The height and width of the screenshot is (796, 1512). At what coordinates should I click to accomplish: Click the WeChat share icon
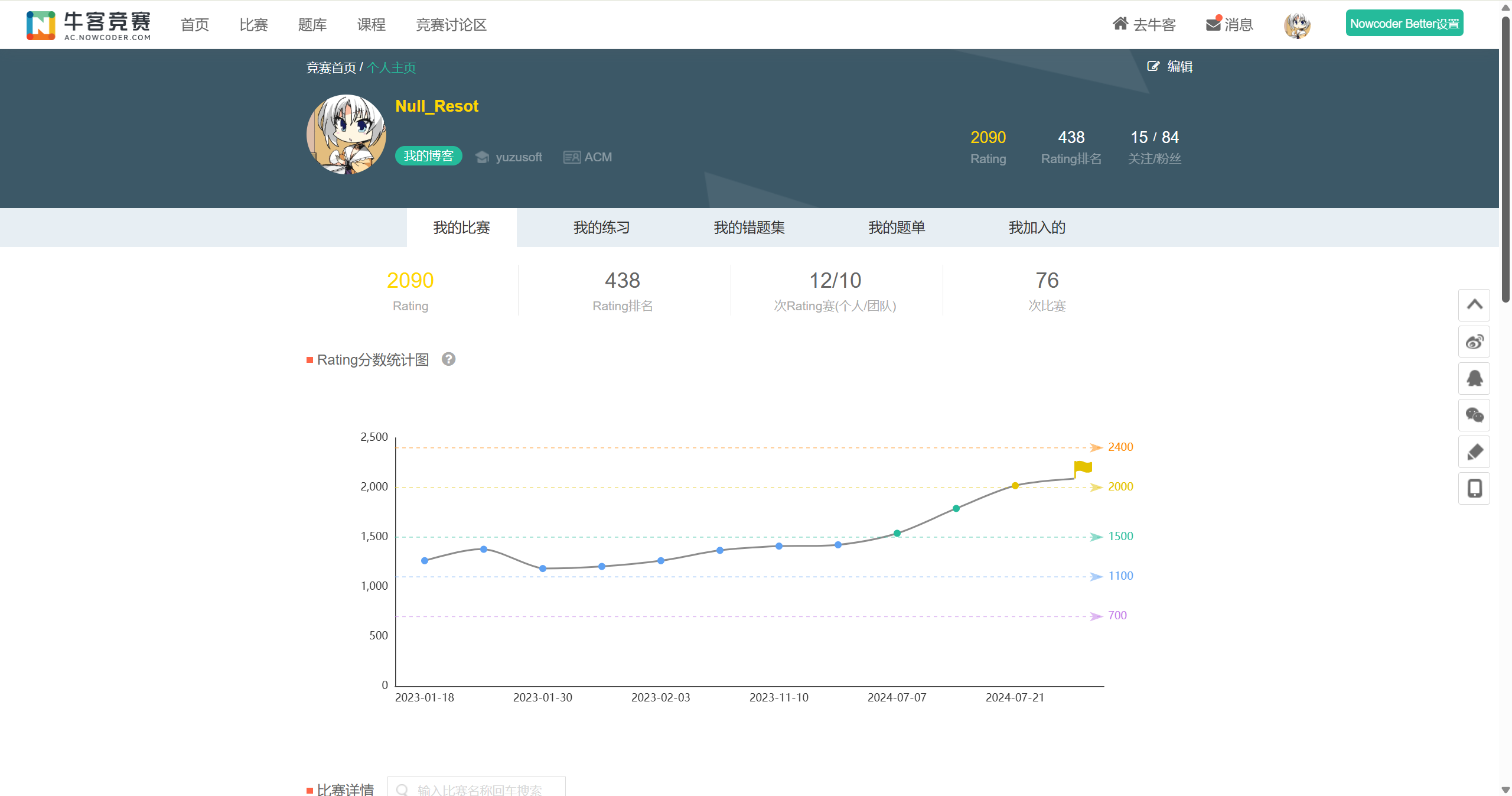click(1474, 415)
